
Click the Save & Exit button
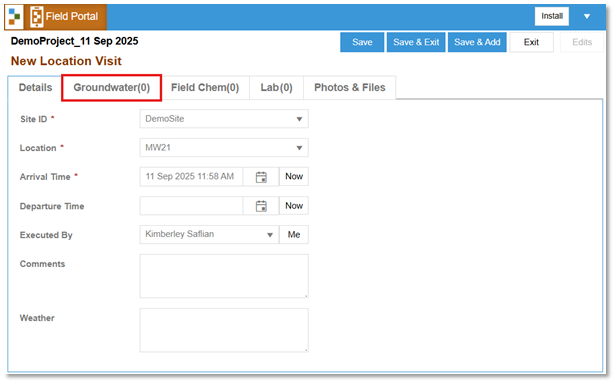tap(416, 42)
